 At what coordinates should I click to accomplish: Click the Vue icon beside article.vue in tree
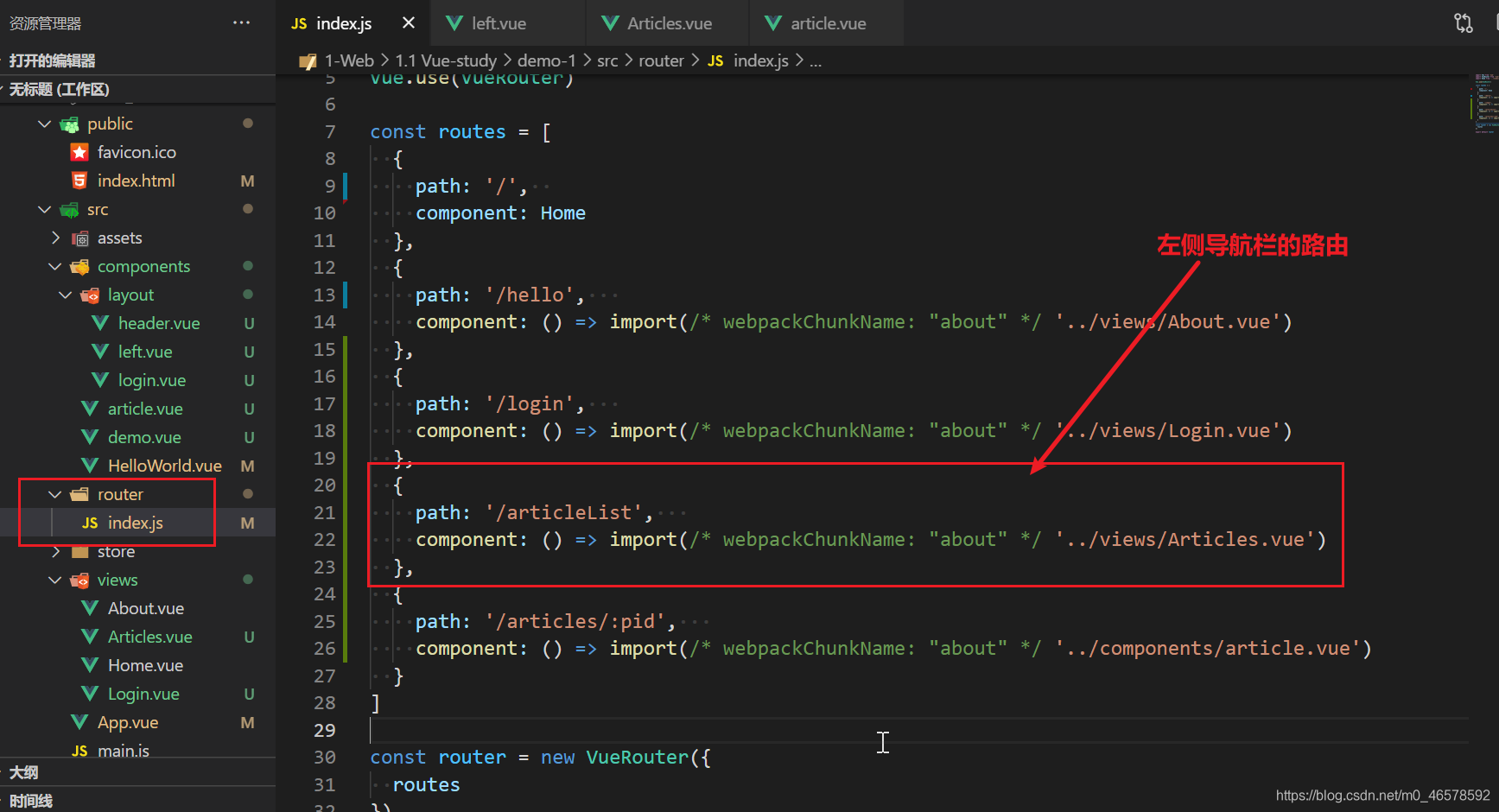90,409
